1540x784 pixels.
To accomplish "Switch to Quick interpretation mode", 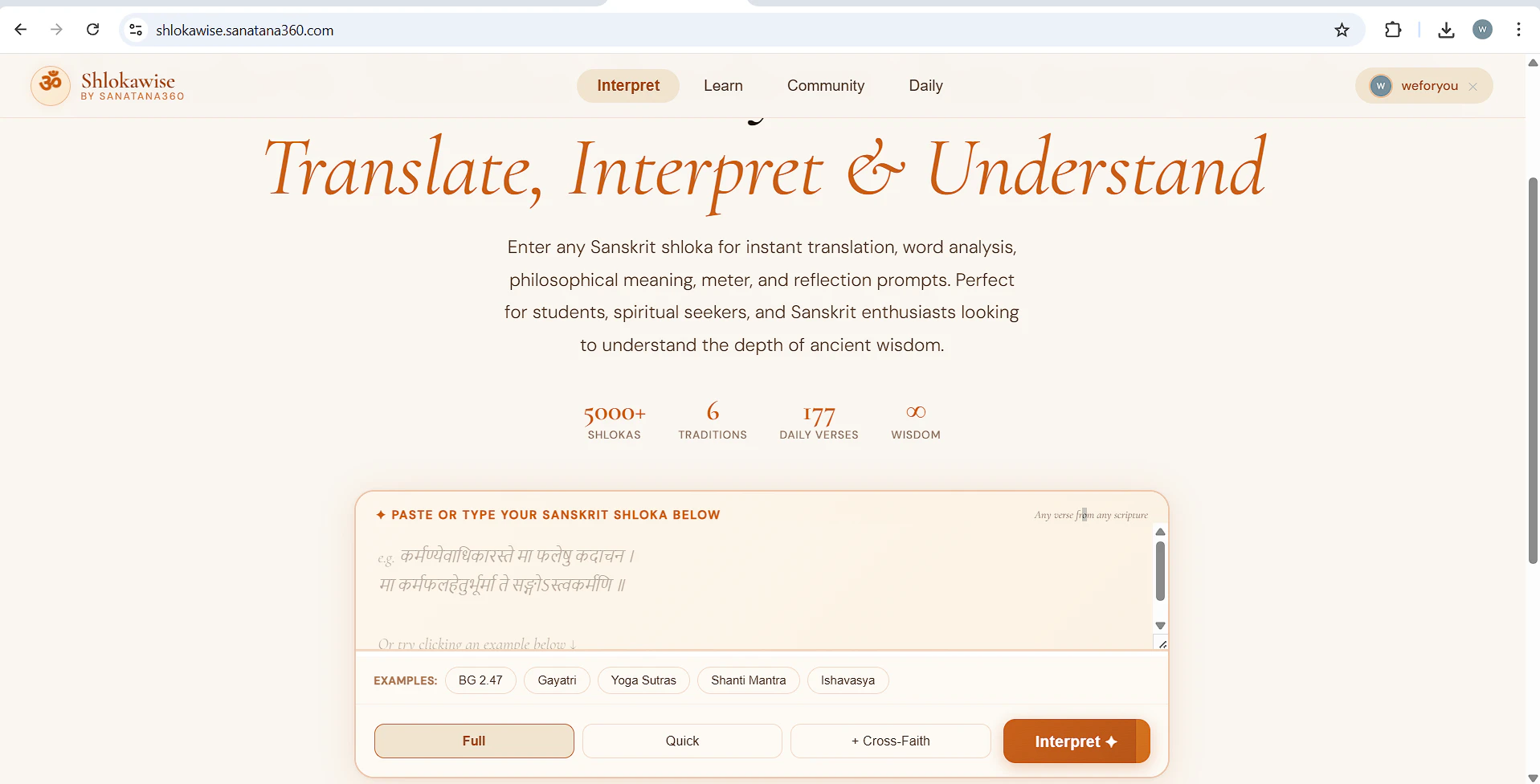I will [x=681, y=741].
